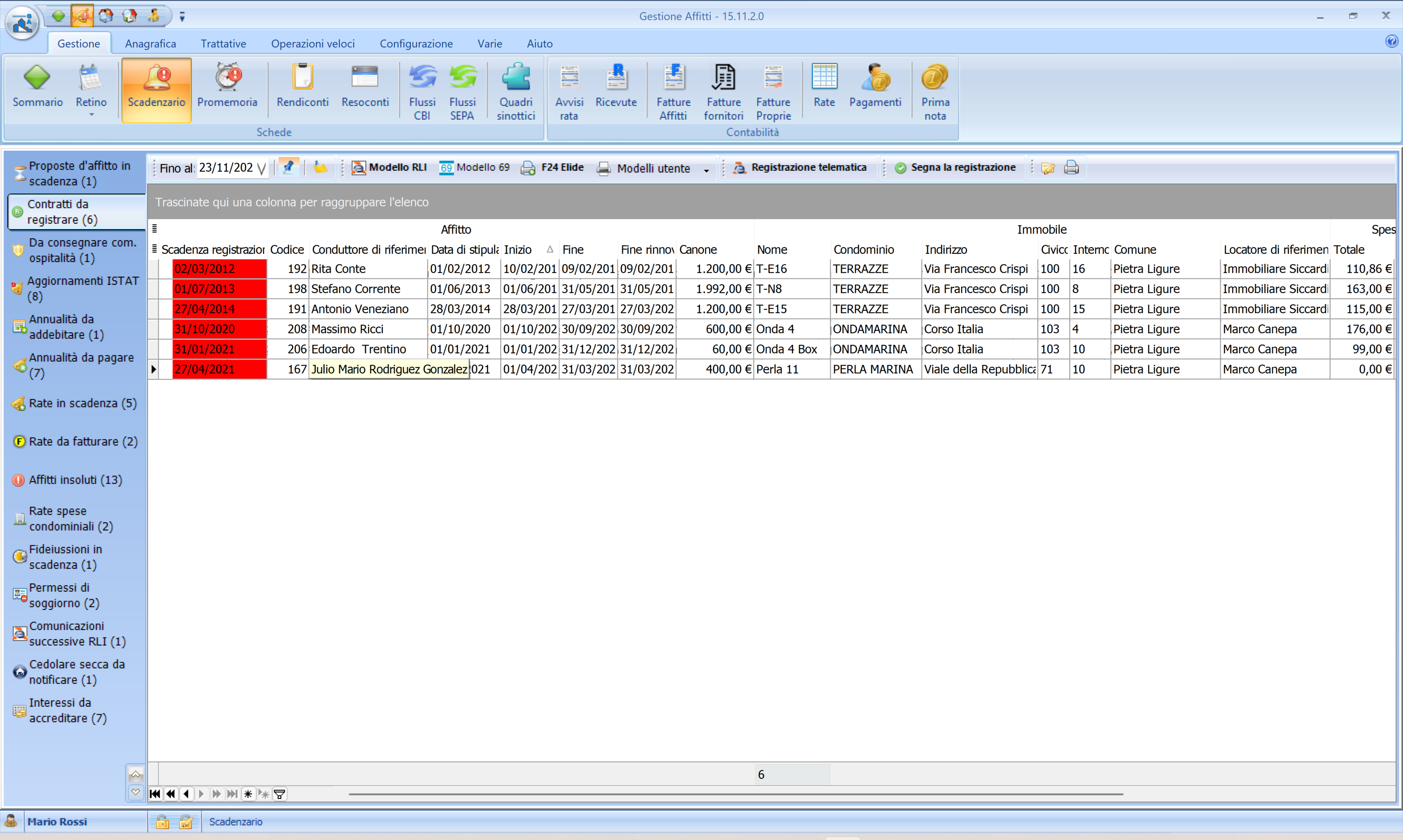Go to first record navigation button
This screenshot has width=1403, height=840.
pos(155,794)
